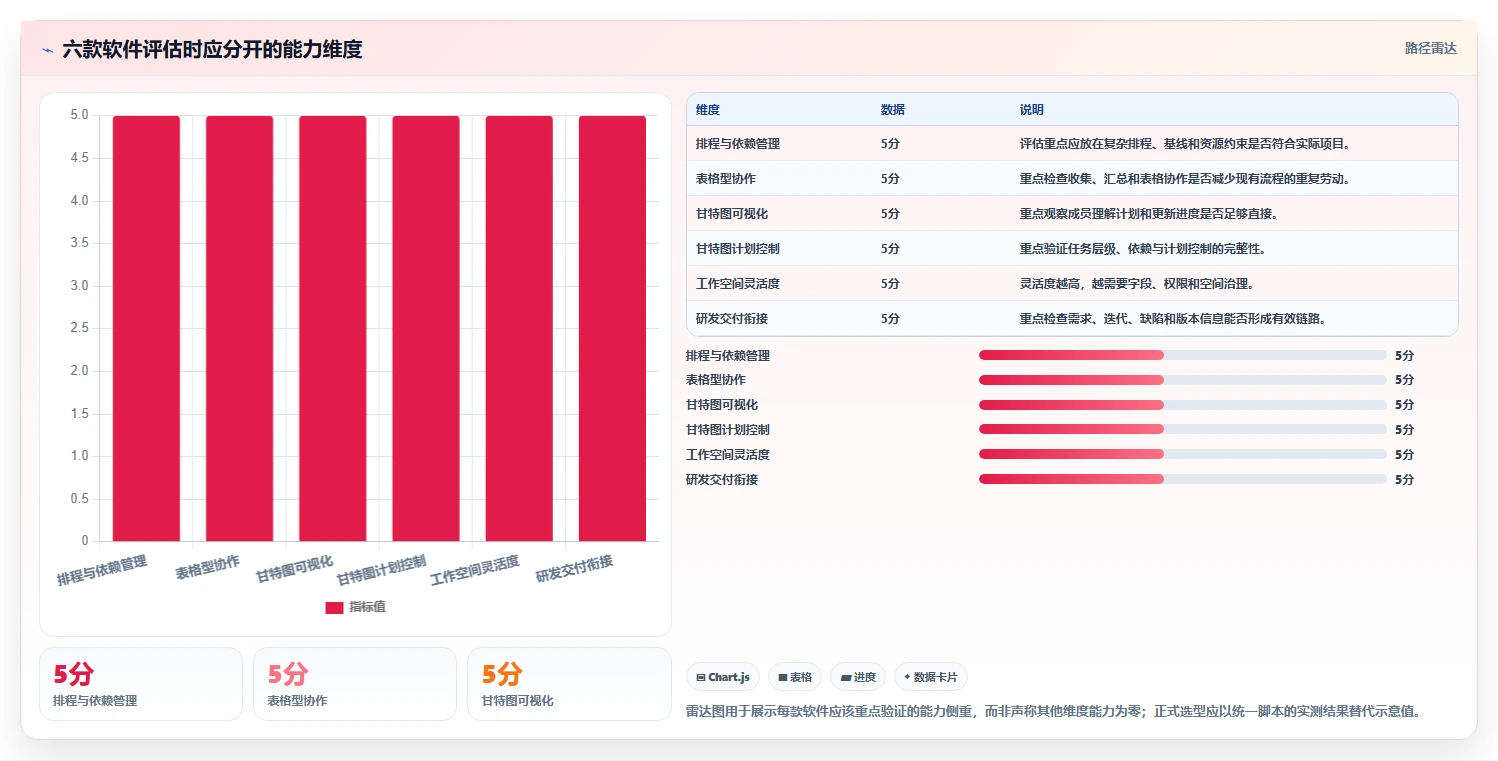
Task: Select the 工作空间灵活度 chart bar
Action: click(519, 328)
